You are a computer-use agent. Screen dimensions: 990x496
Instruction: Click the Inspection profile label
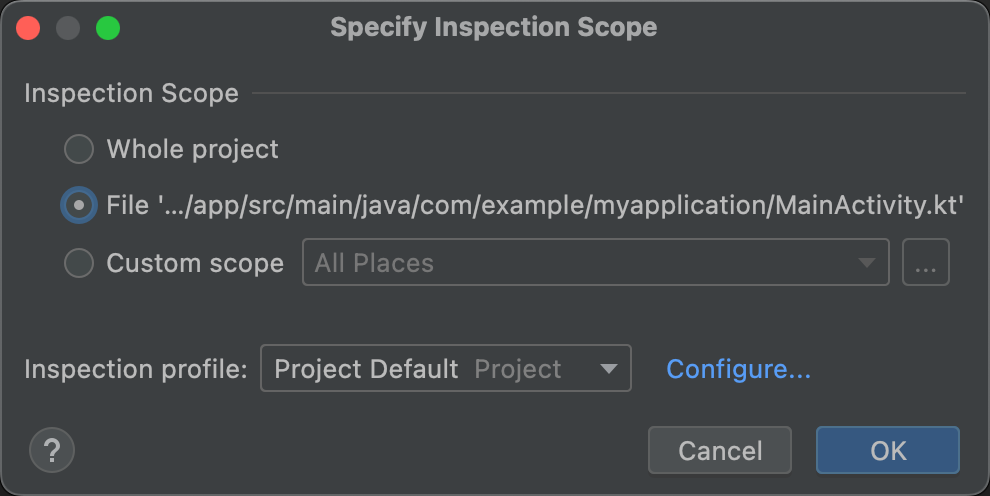[x=135, y=369]
